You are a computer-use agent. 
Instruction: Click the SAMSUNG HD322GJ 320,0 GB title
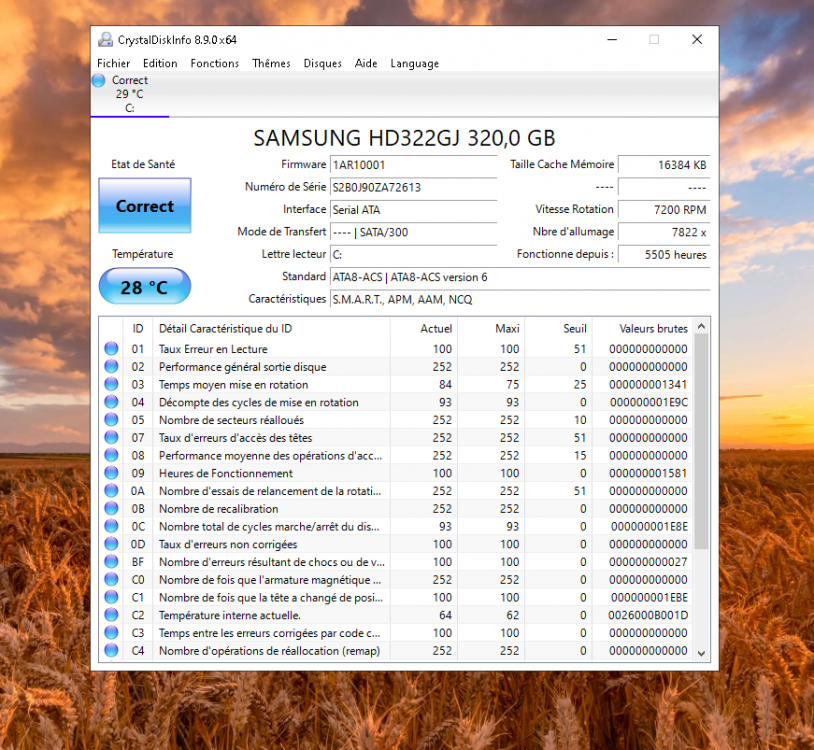click(404, 138)
